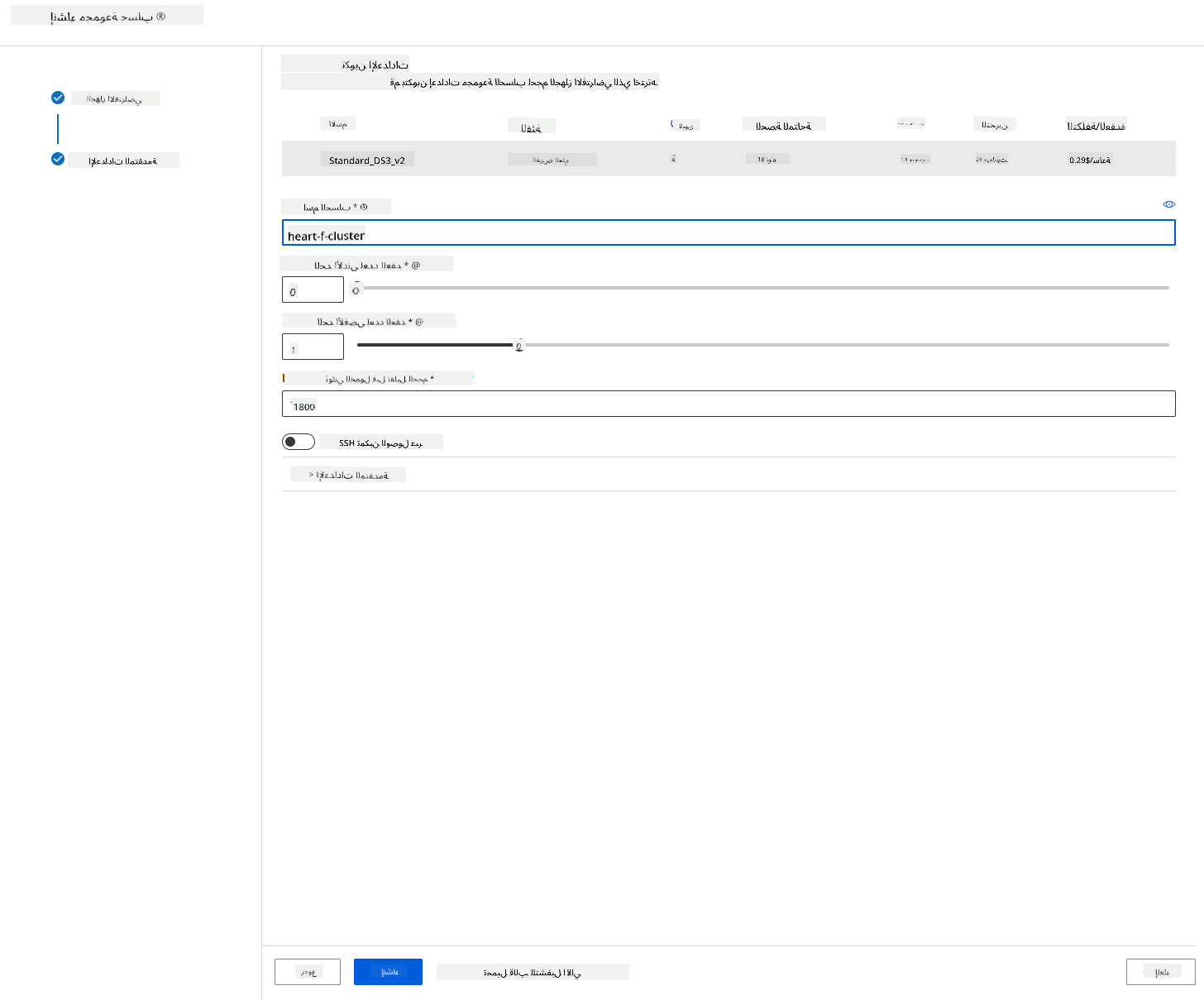Click the Name column header in the VM table
The height and width of the screenshot is (1000, 1204).
coord(337,123)
